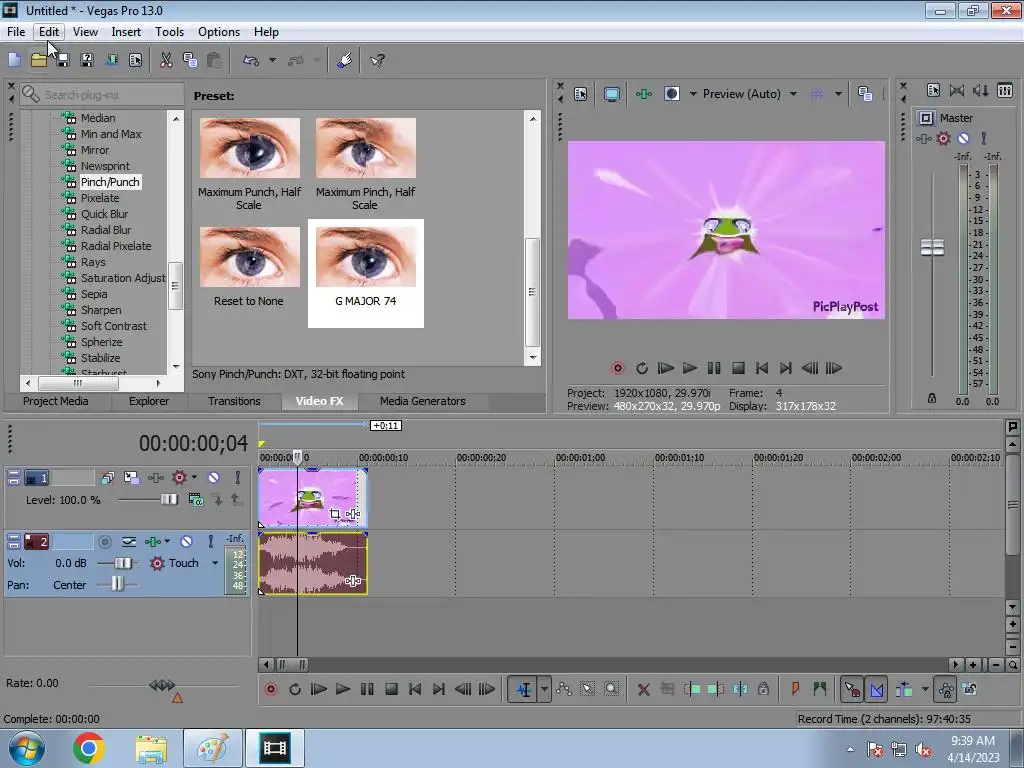Open Track FX icon on video track 1
The image size is (1024, 768).
point(156,478)
